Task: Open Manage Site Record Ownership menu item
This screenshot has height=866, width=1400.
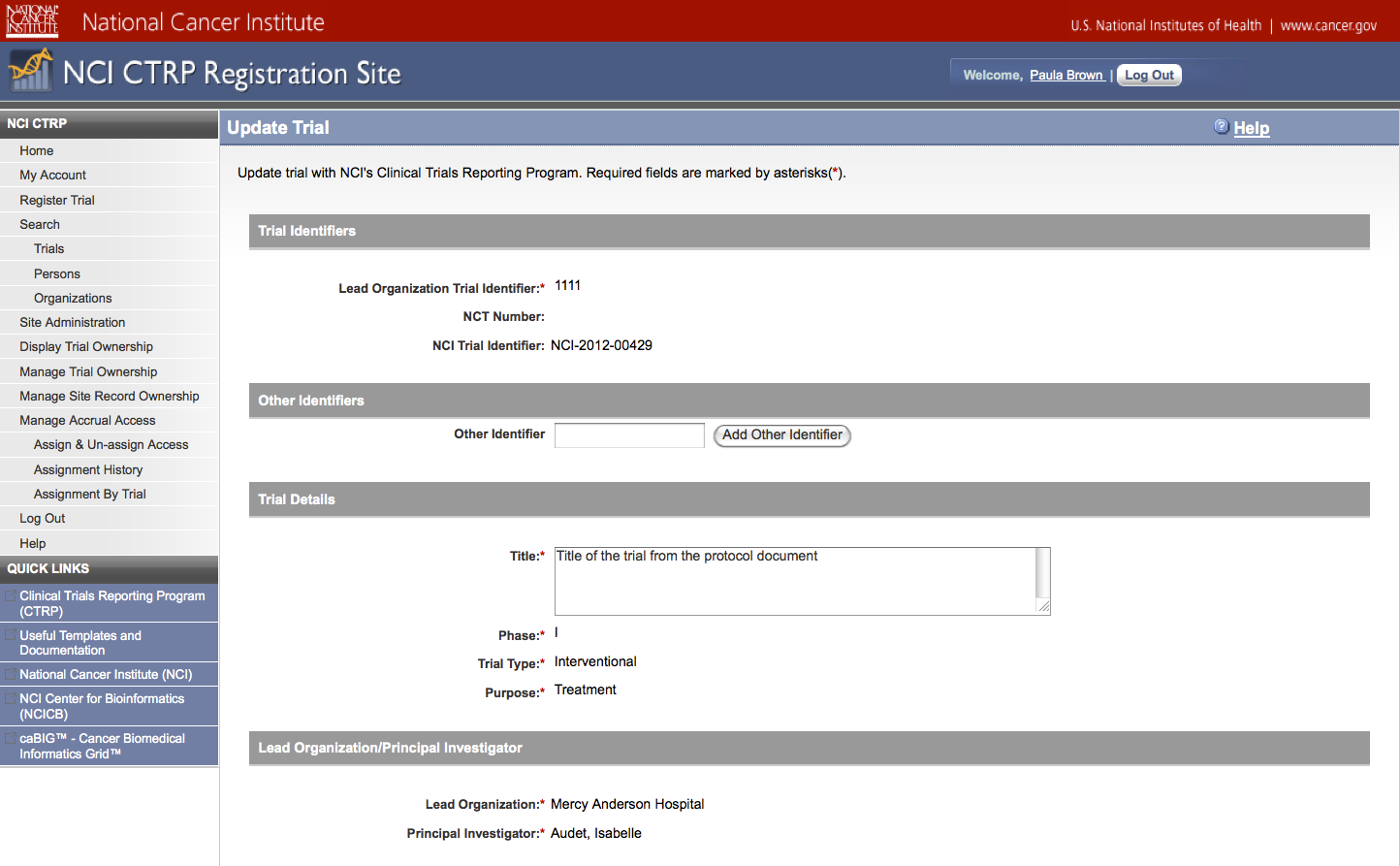Action: click(x=109, y=396)
